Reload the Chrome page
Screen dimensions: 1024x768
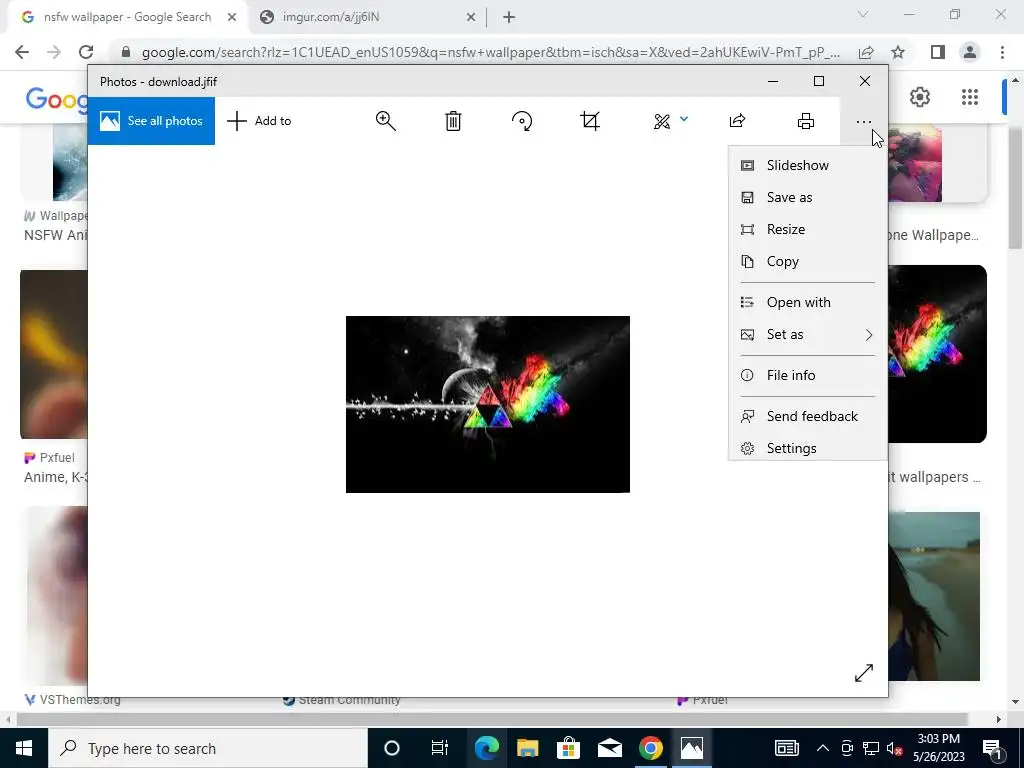[86, 52]
